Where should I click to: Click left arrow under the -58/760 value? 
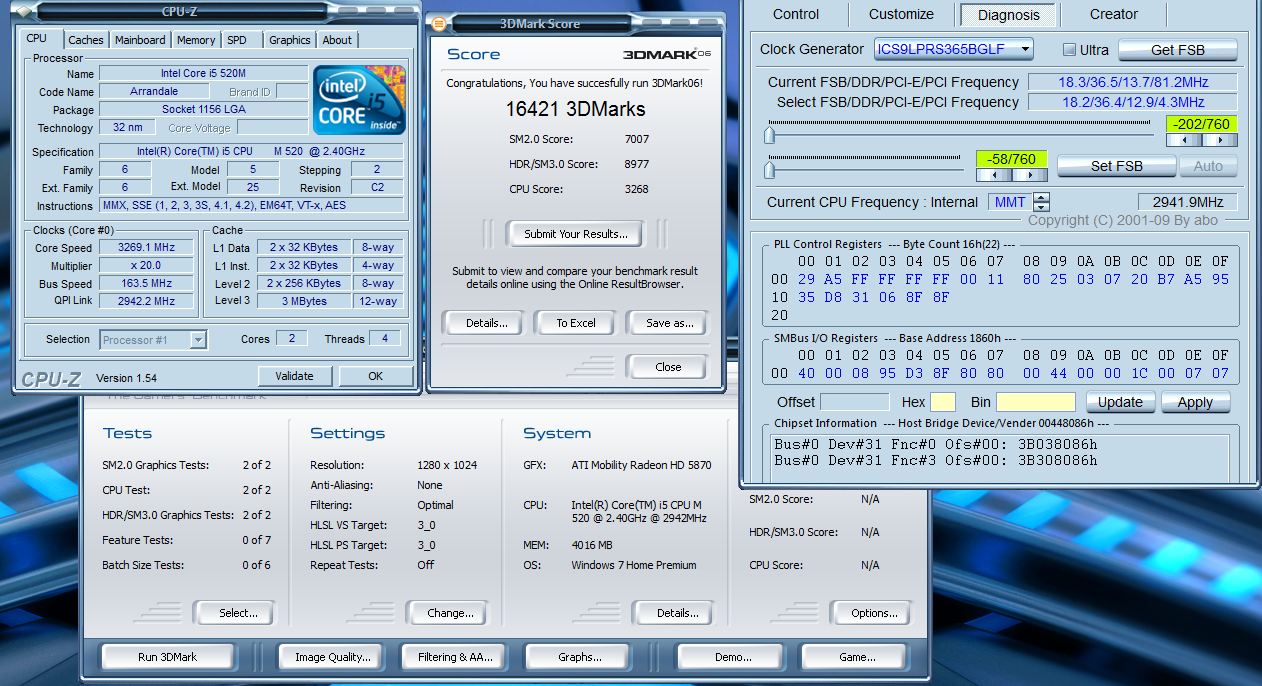[992, 175]
